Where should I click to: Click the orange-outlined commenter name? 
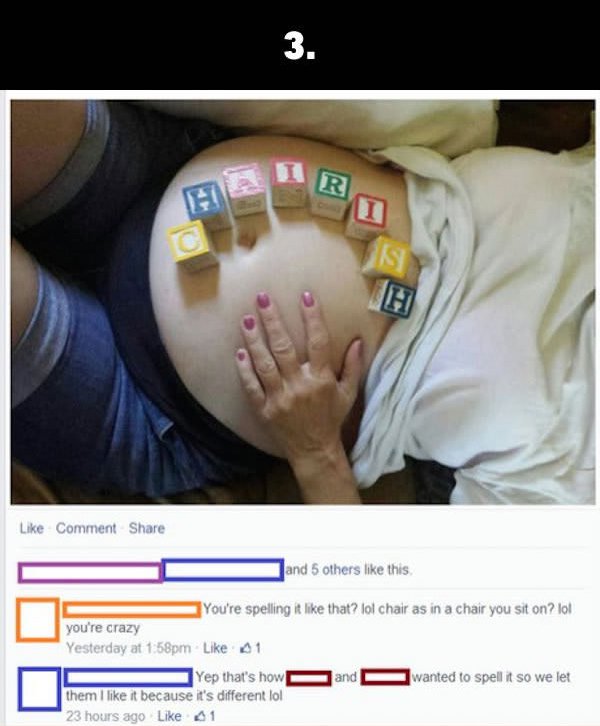coord(132,609)
